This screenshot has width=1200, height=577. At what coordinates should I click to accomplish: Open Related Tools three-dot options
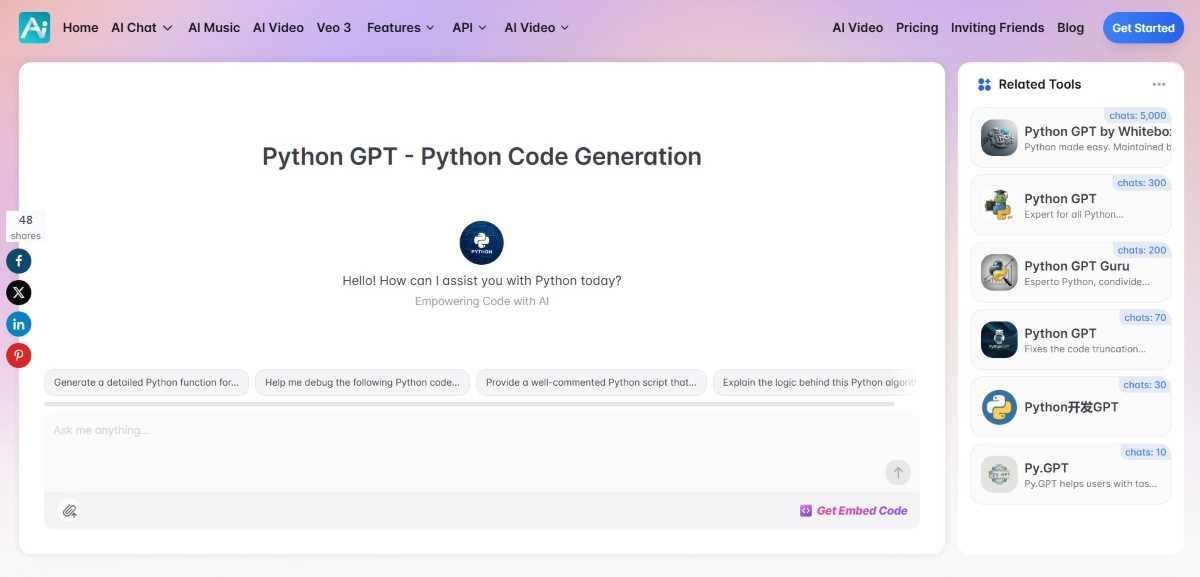point(1158,85)
